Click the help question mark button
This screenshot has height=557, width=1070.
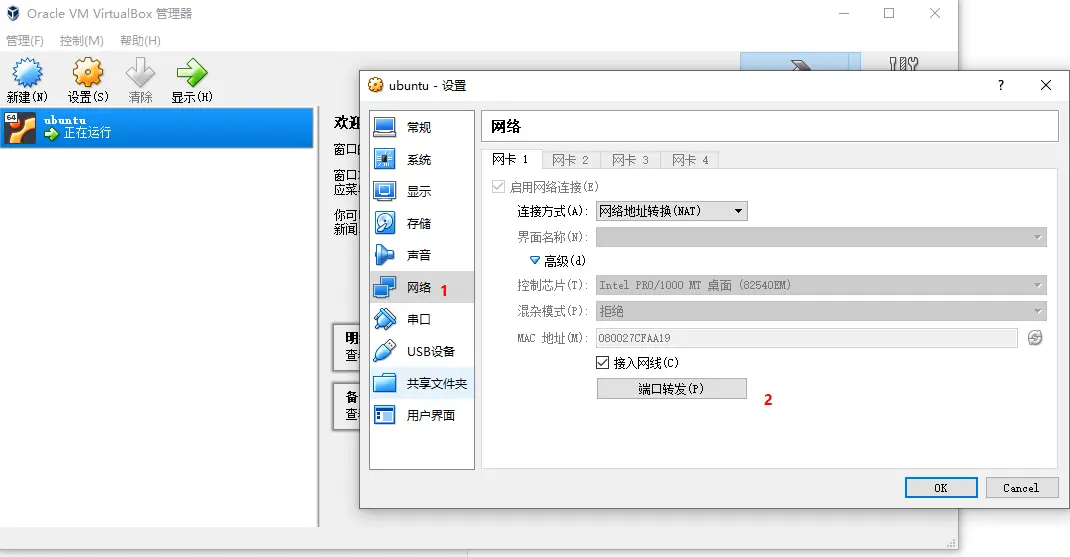point(1000,85)
